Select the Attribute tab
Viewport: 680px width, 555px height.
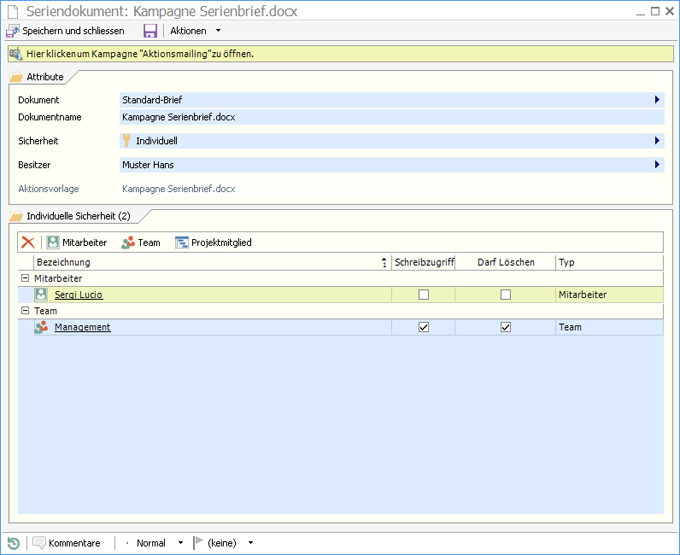pos(44,76)
